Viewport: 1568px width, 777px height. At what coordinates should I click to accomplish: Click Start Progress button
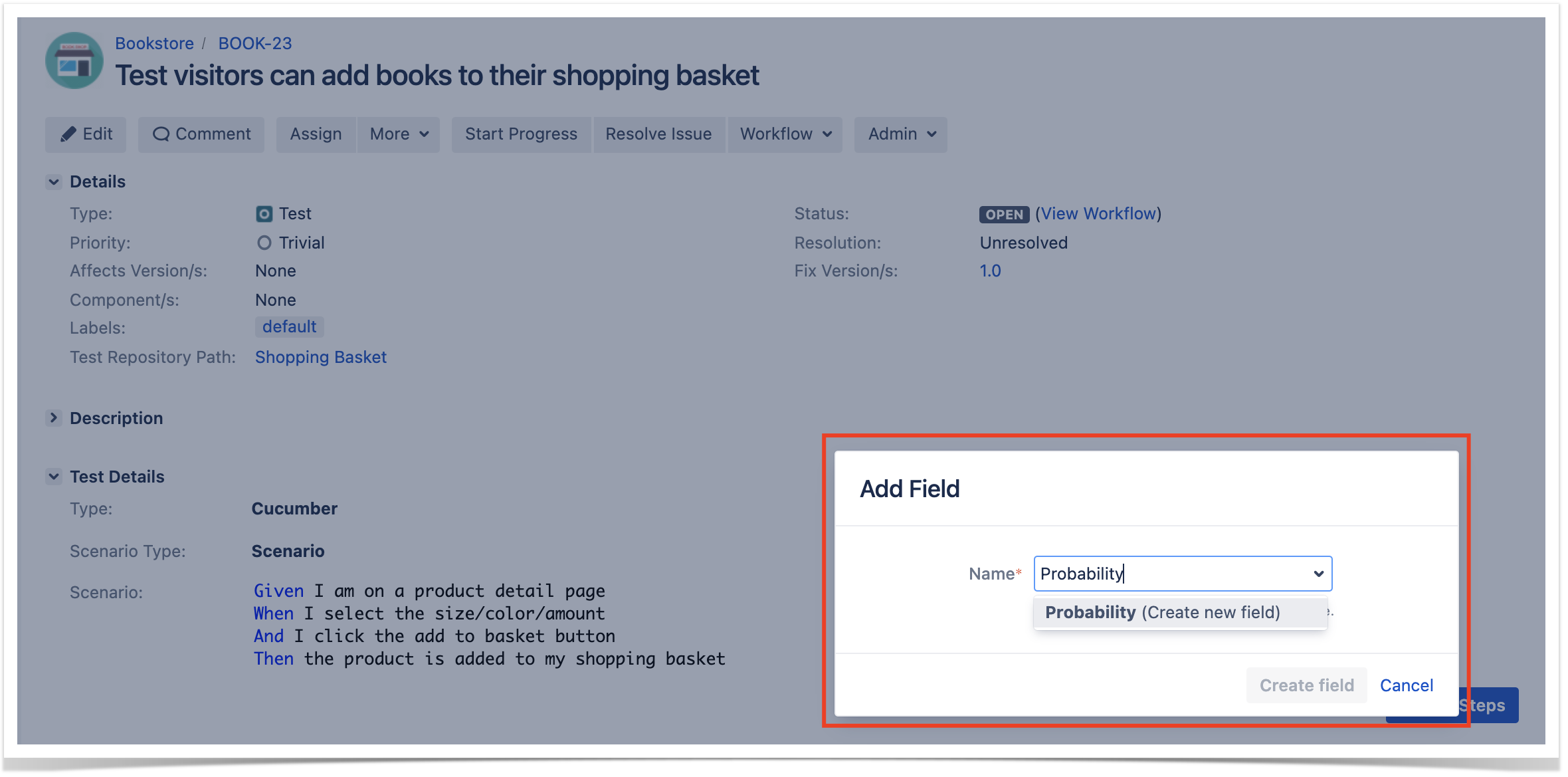coord(521,134)
